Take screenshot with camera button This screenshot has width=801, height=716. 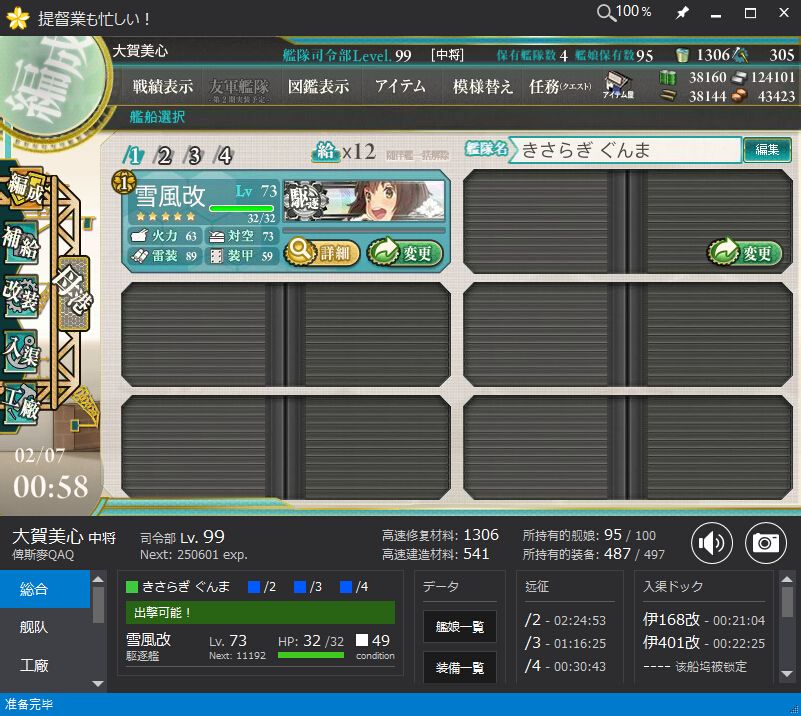click(765, 543)
